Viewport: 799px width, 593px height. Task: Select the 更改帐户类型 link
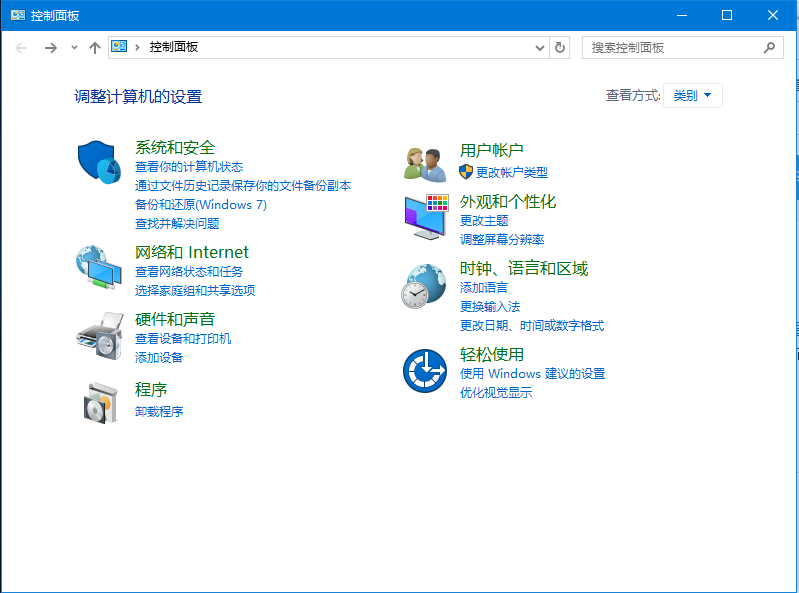[511, 172]
